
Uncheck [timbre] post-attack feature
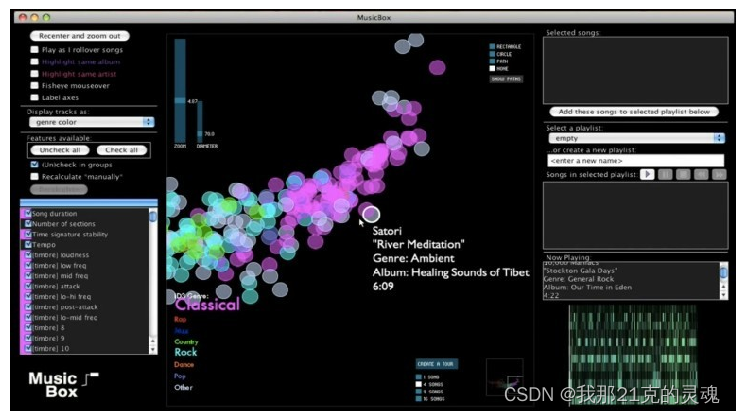[x=28, y=307]
